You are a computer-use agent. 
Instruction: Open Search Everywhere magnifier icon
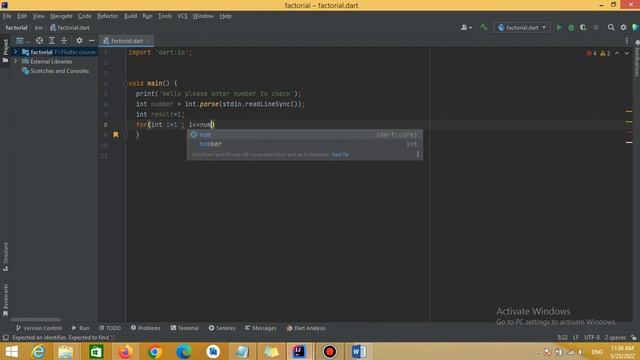tap(611, 28)
